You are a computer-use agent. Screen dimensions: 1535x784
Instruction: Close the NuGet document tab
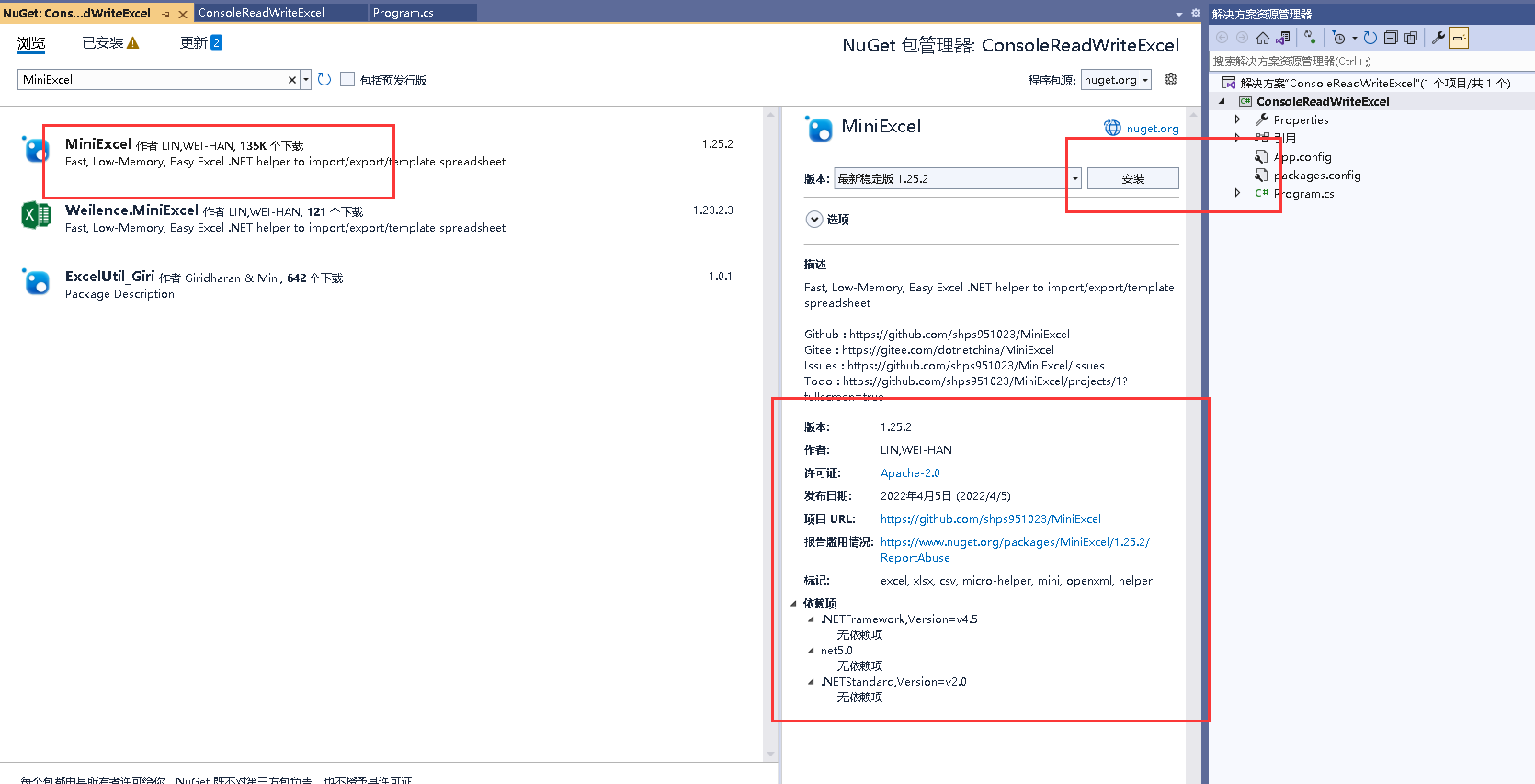point(183,14)
